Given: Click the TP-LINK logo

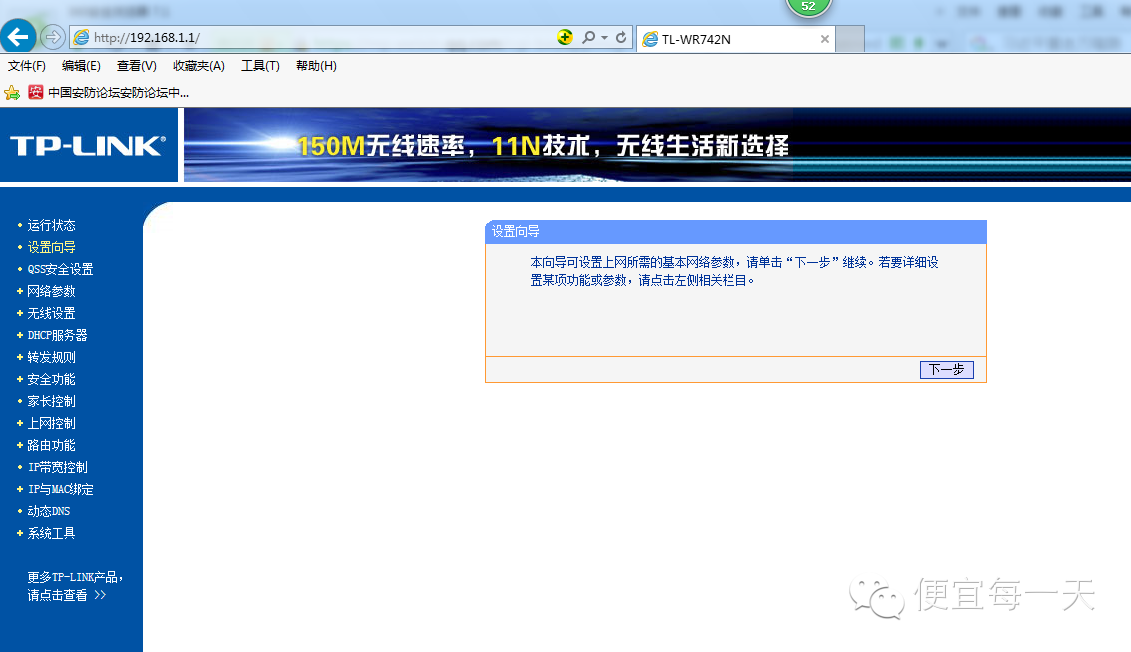Looking at the screenshot, I should 88,146.
